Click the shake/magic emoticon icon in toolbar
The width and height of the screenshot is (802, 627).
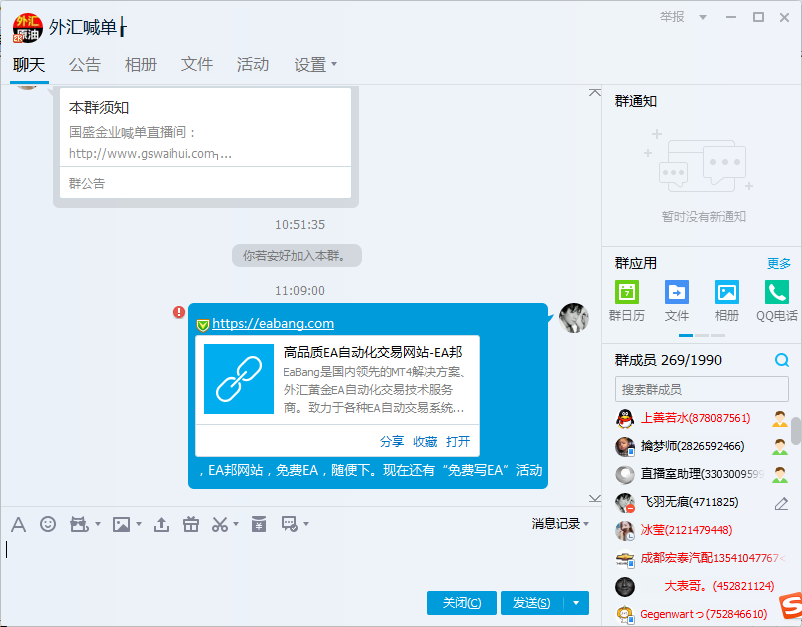coord(79,524)
